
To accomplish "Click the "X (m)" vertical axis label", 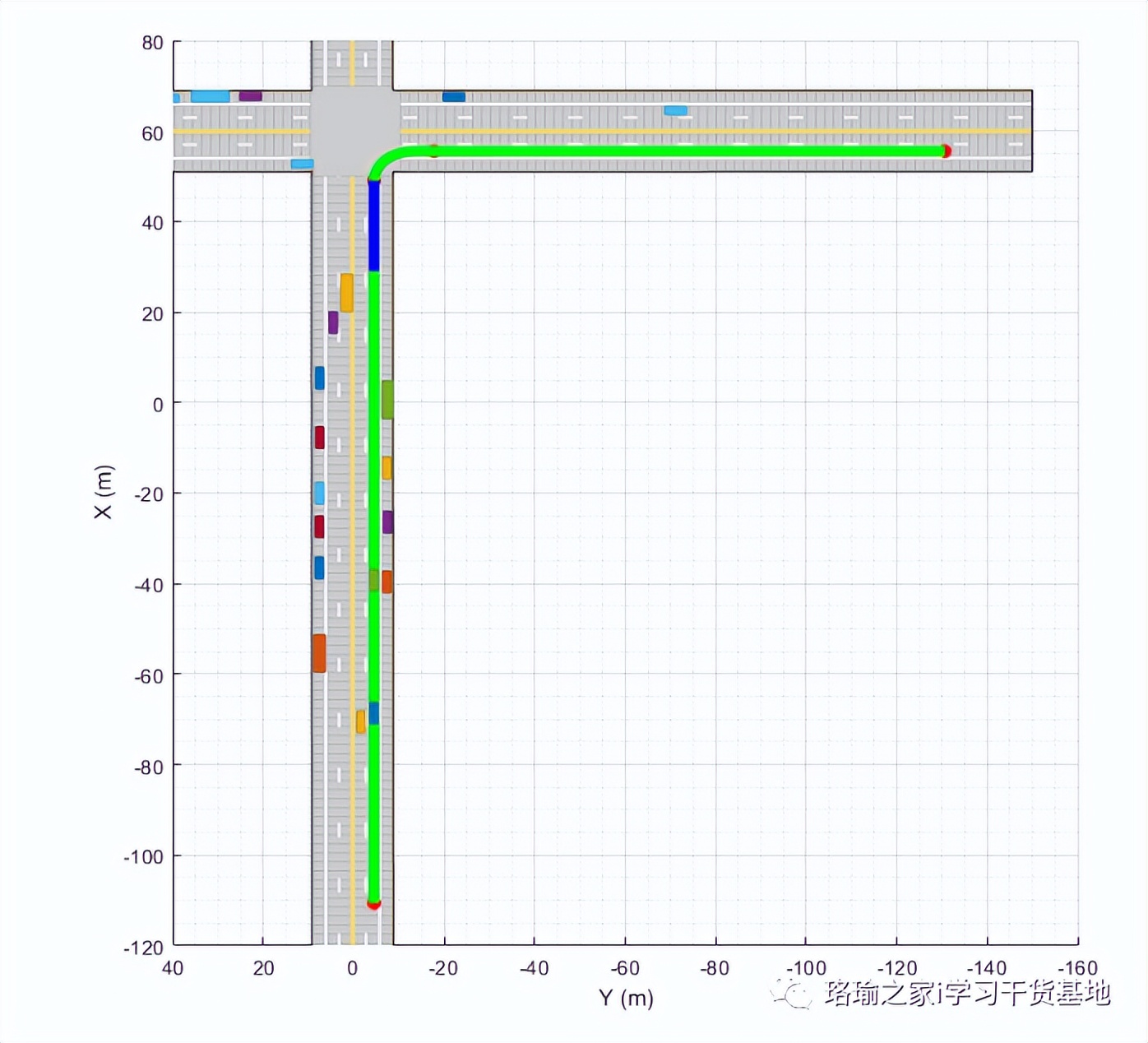I will 103,492.
